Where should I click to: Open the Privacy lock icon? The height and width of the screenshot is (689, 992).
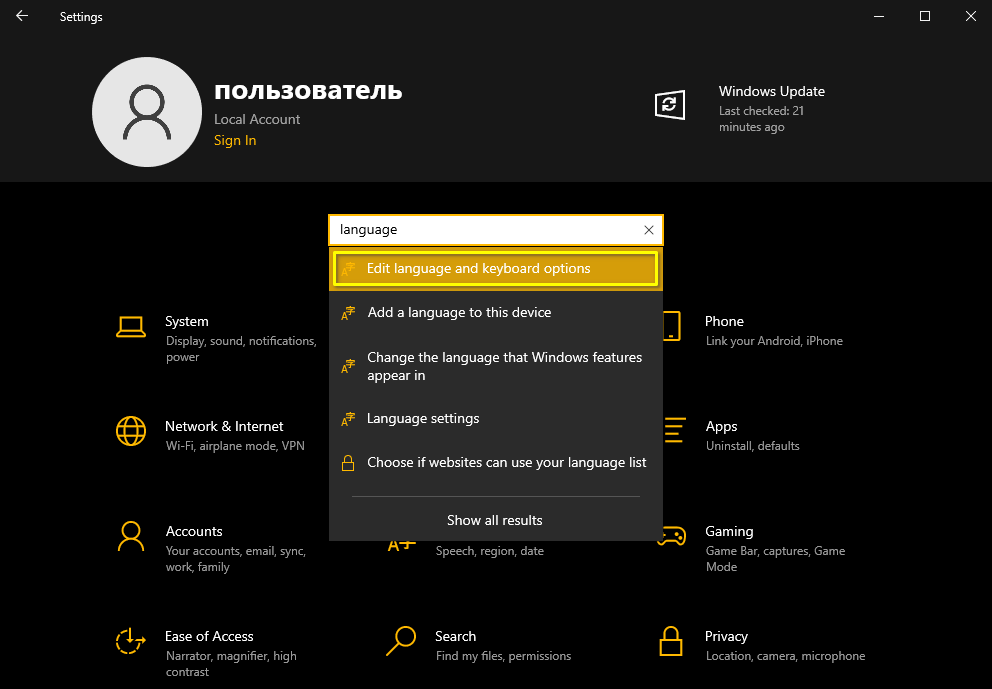671,641
